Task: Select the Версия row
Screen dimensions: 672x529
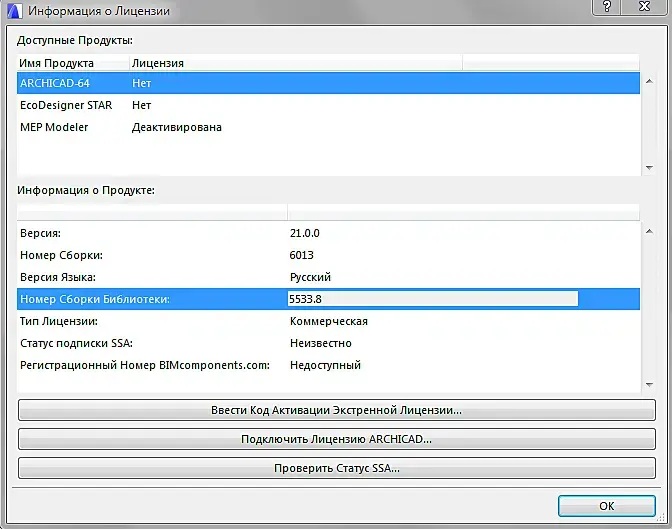Action: (328, 233)
